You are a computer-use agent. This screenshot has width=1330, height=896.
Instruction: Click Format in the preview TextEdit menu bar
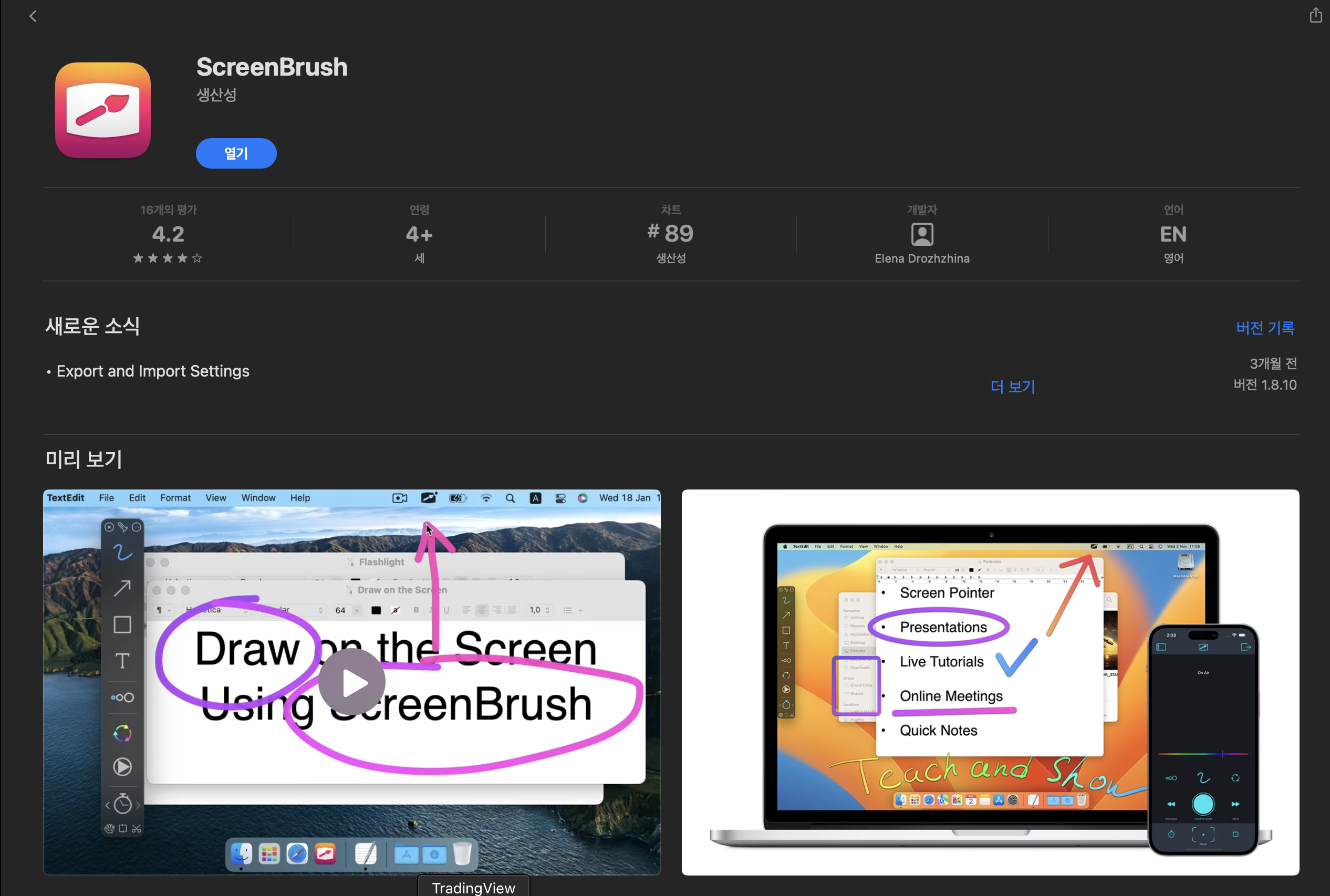point(175,498)
